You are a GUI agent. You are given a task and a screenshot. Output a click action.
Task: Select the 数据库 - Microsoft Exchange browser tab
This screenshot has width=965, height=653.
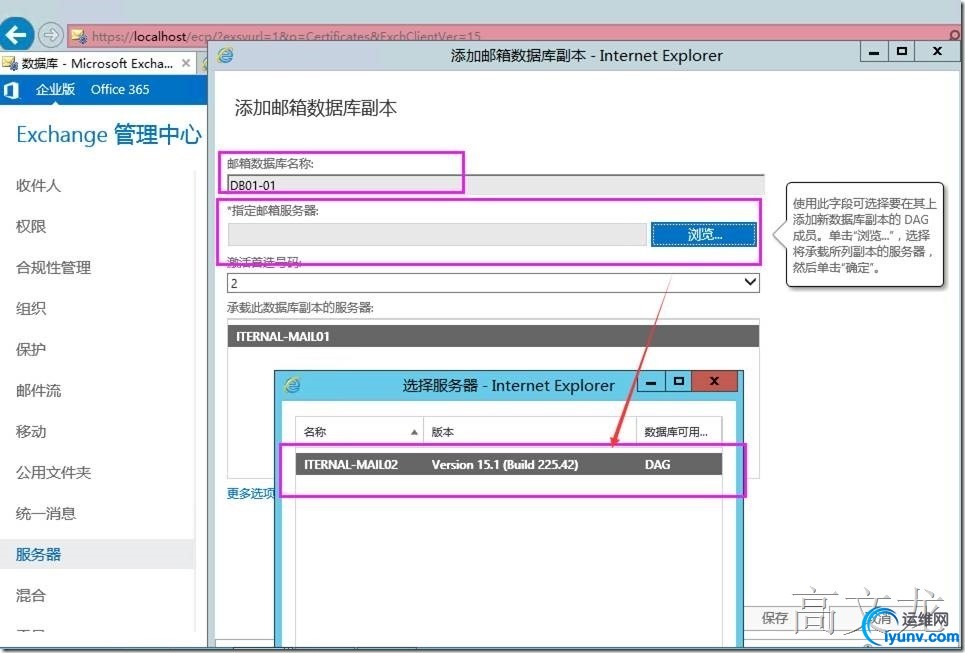[98, 63]
